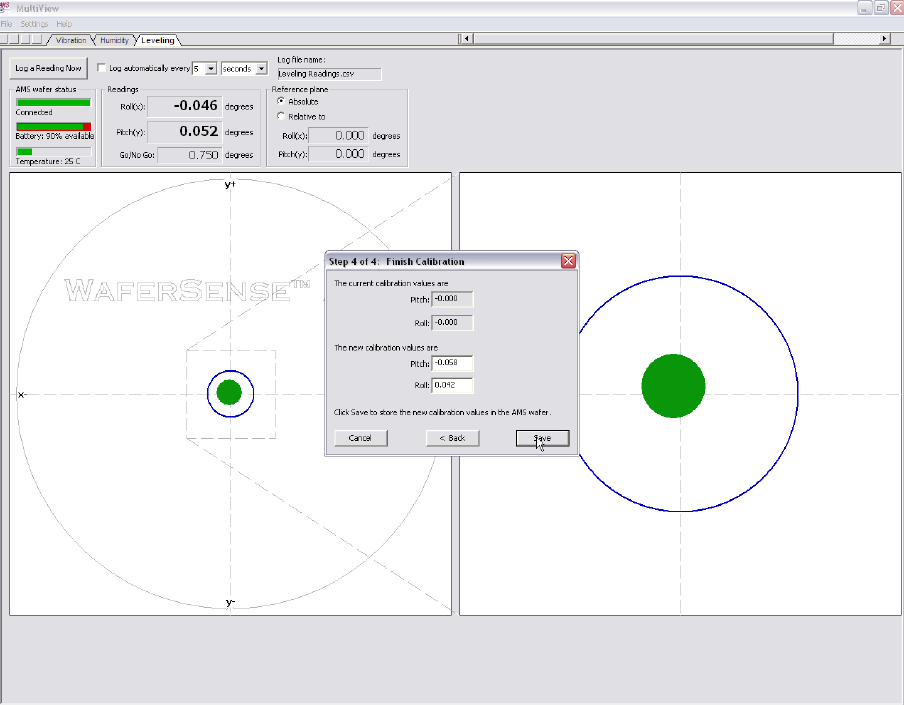
Task: Open the Help menu
Action: (64, 23)
